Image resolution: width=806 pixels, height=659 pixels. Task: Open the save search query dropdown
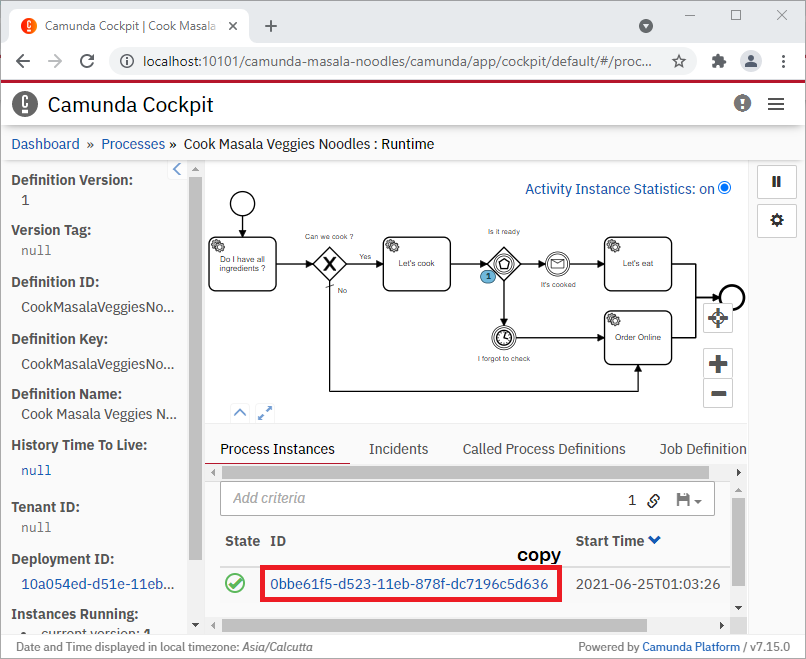tap(688, 500)
